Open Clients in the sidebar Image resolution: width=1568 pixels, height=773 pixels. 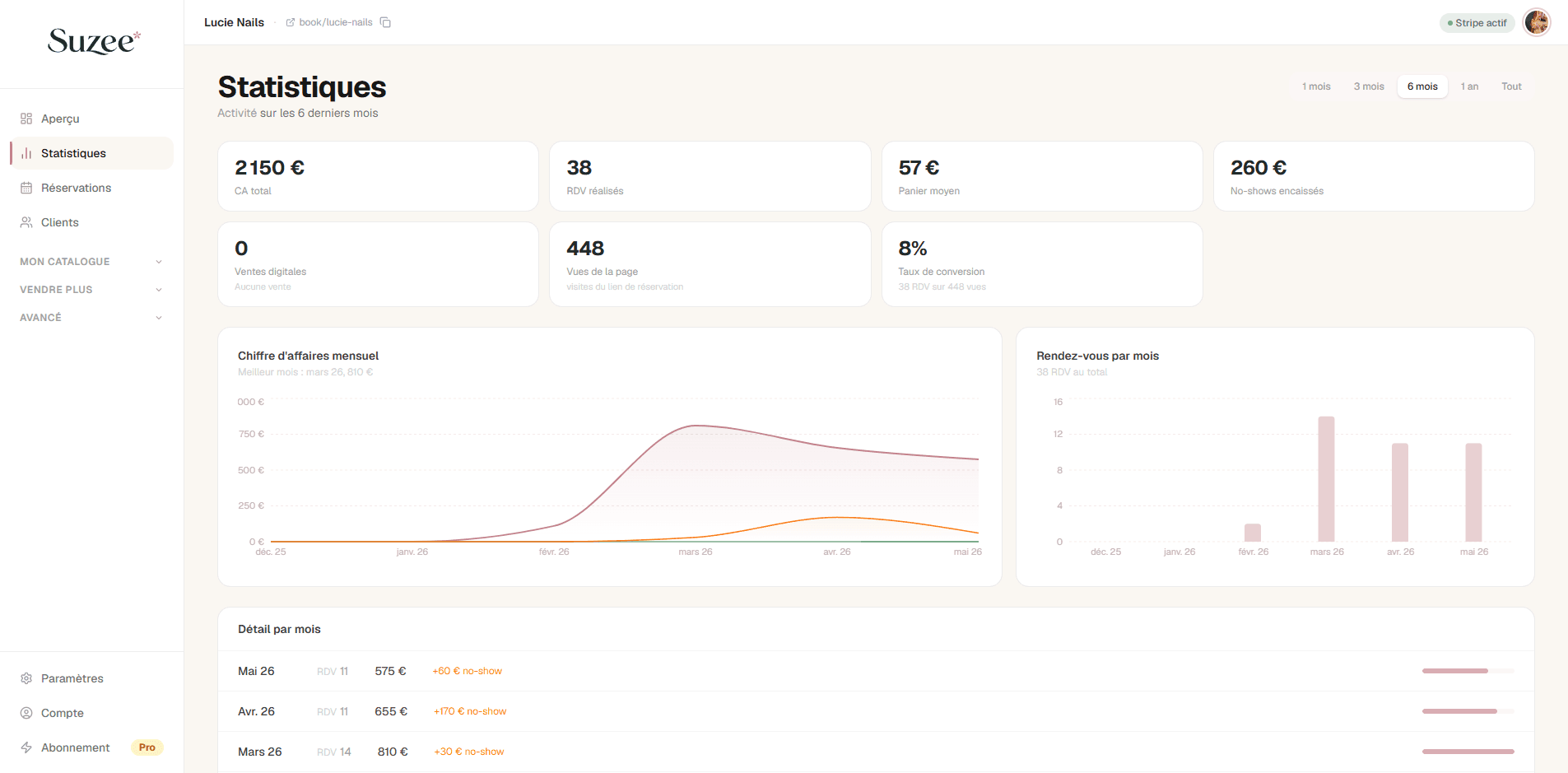click(x=91, y=222)
